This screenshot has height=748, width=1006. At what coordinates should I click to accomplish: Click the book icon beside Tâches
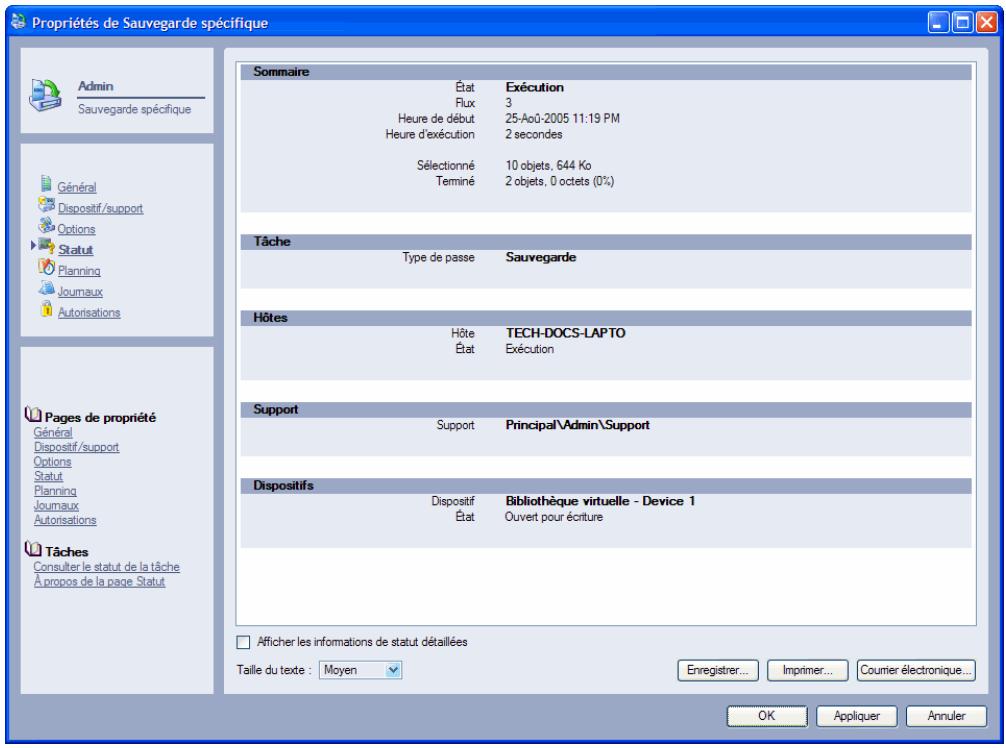(x=33, y=549)
